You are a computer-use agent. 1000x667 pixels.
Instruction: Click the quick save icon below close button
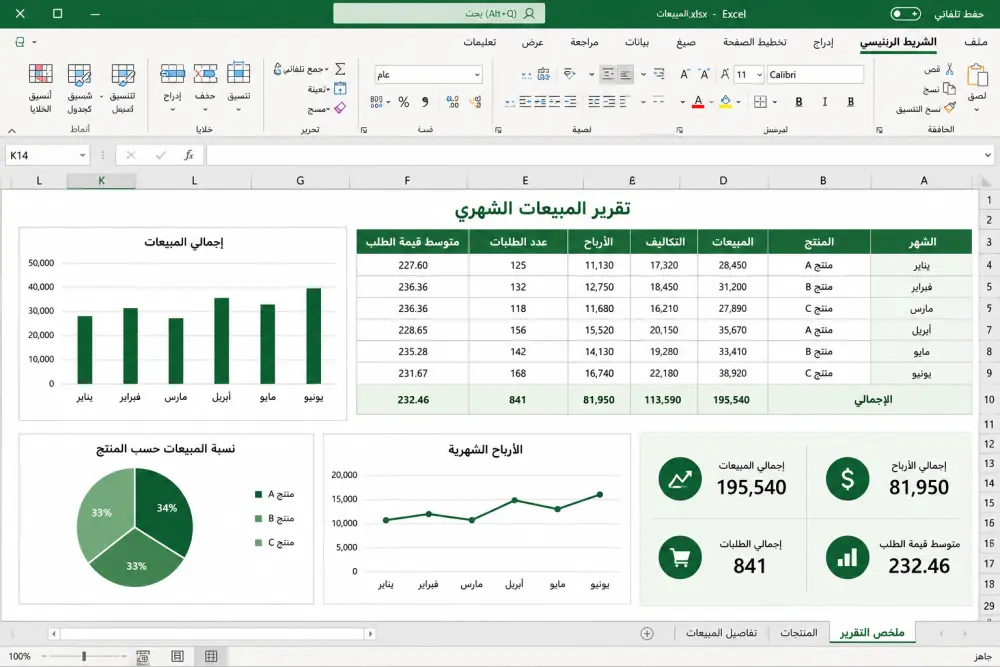tap(20, 42)
